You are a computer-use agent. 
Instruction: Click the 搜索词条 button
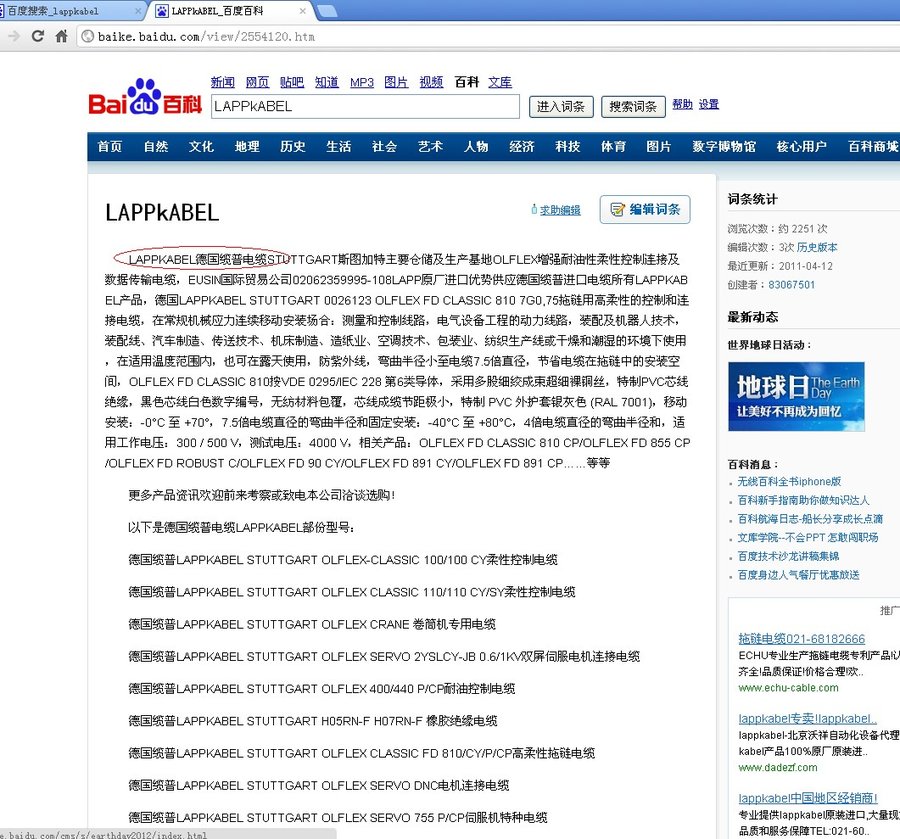pos(633,107)
